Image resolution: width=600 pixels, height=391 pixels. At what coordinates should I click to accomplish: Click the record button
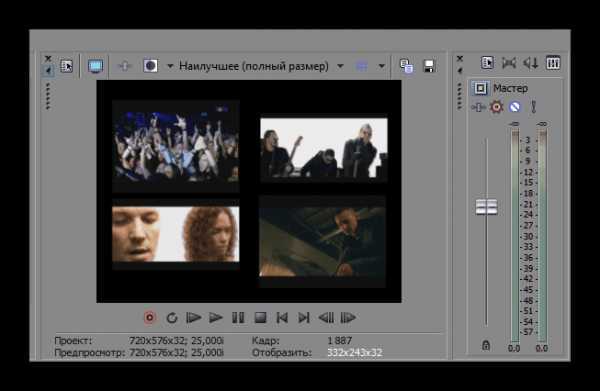click(x=150, y=317)
